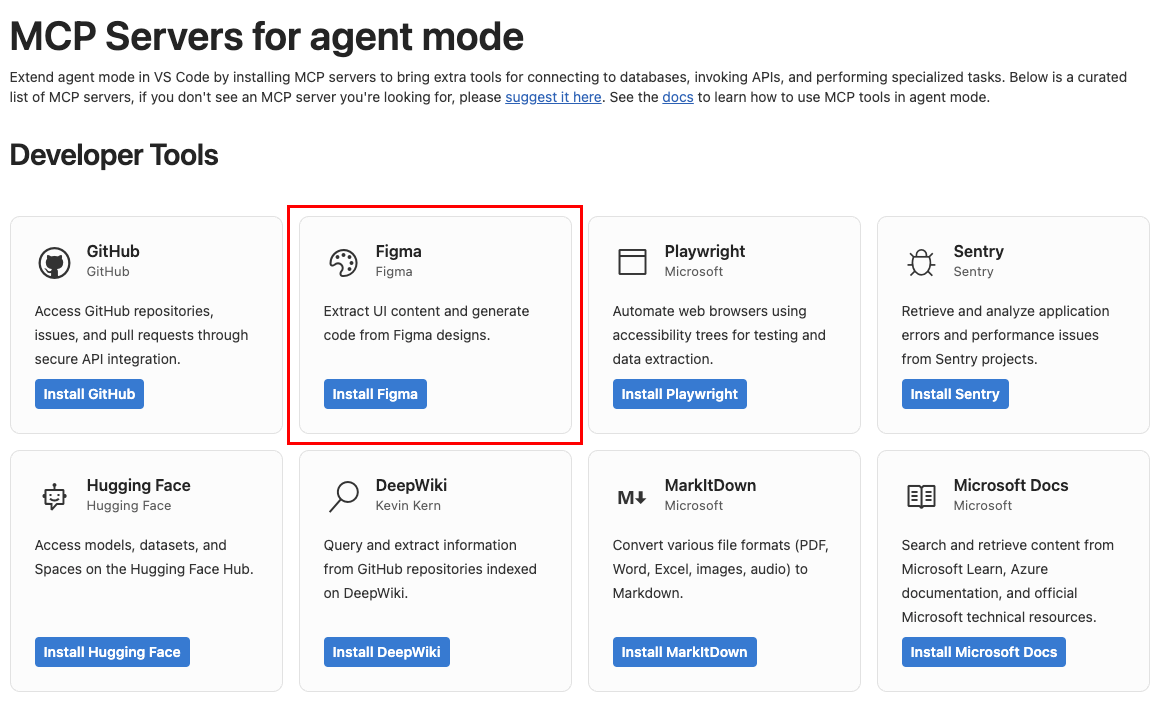Install the Microsoft Docs server

point(984,652)
